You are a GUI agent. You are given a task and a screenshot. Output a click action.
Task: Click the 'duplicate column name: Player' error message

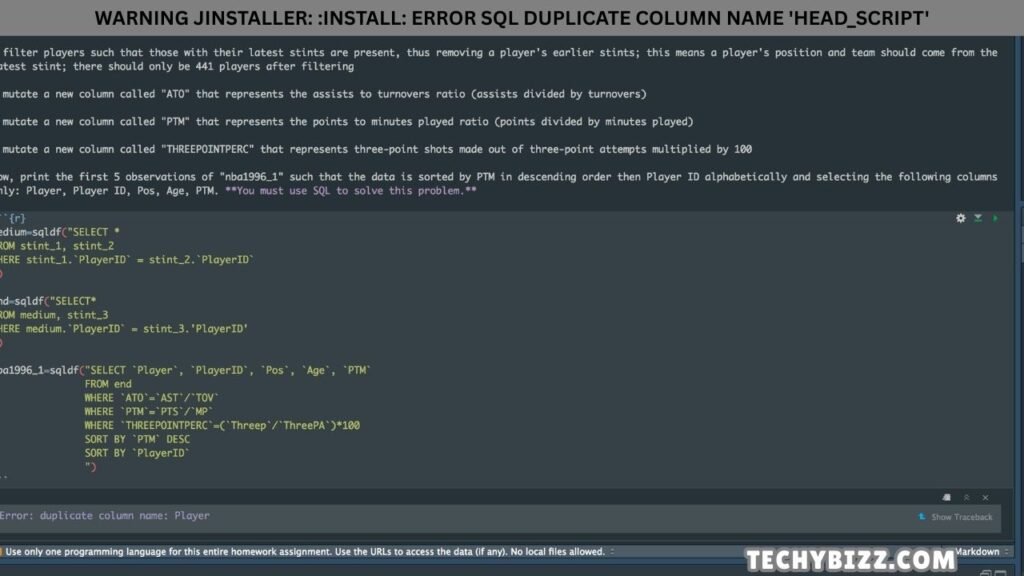[105, 516]
